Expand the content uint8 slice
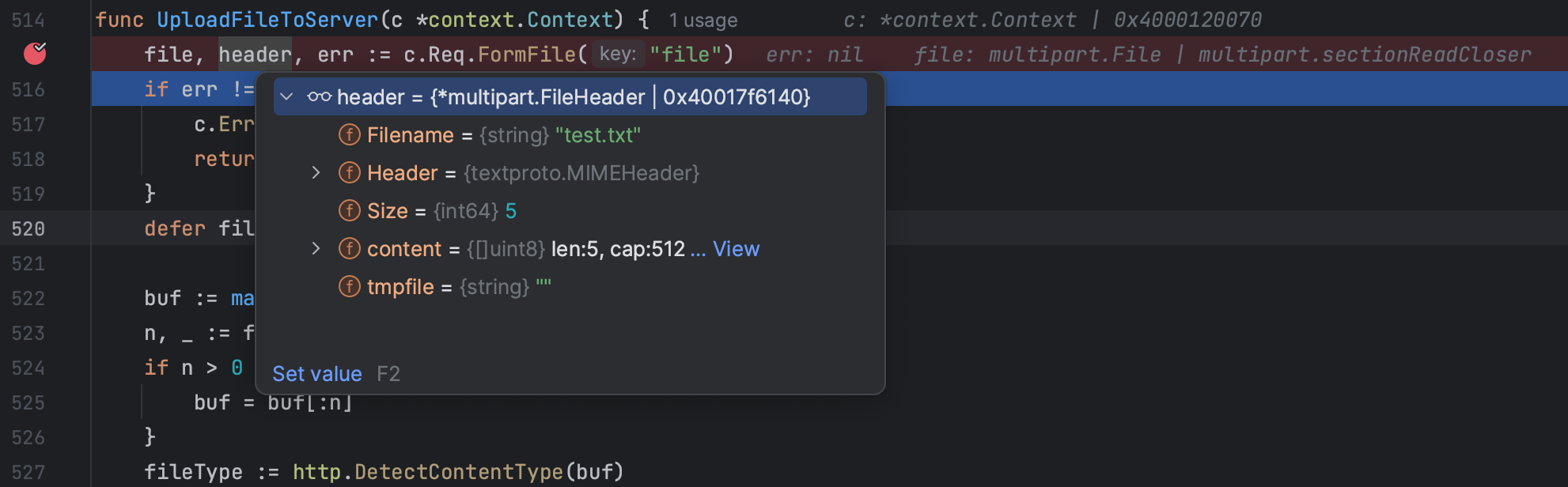This screenshot has height=487, width=1568. click(x=316, y=248)
